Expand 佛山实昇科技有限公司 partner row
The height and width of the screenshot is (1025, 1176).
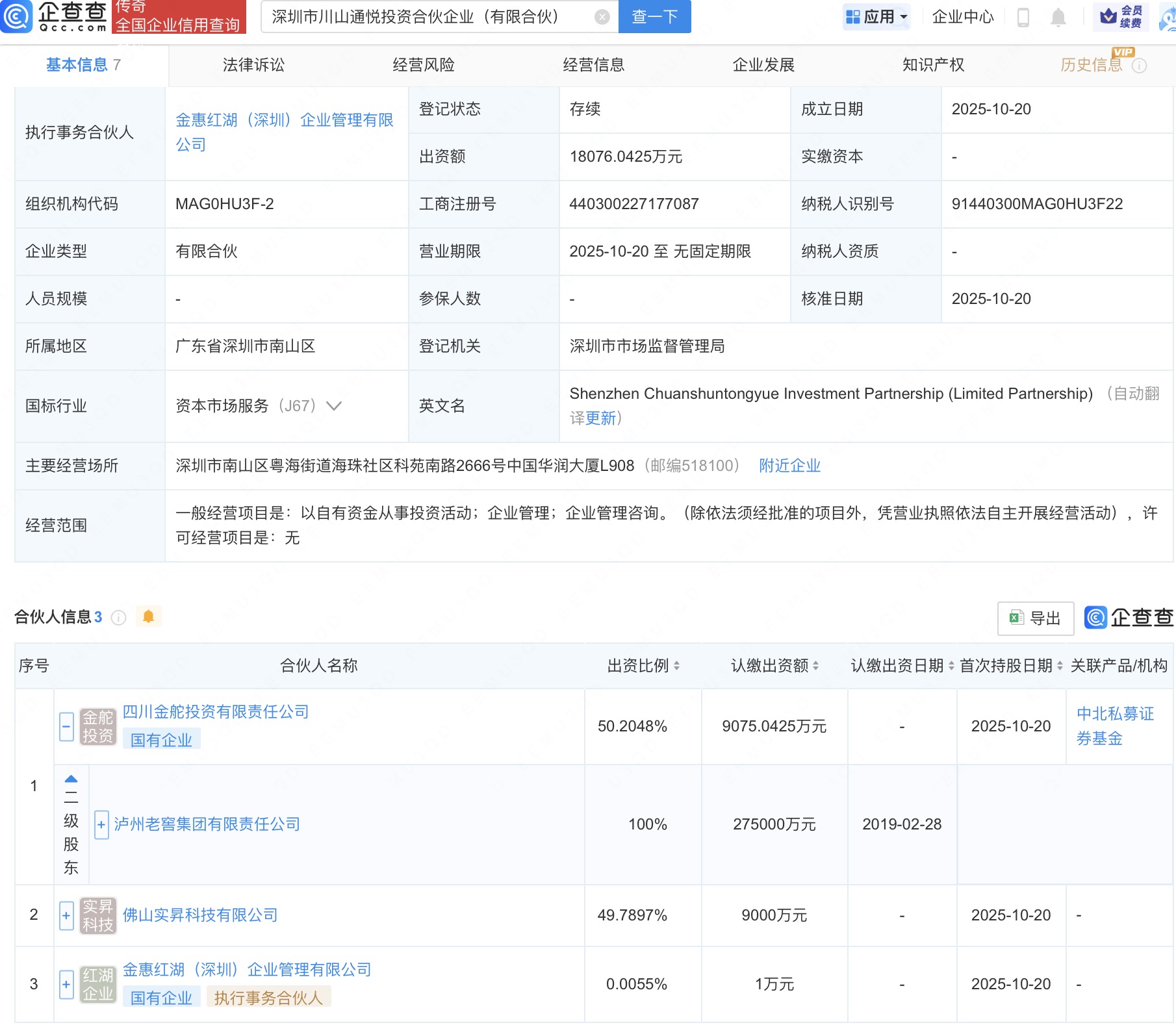point(66,916)
